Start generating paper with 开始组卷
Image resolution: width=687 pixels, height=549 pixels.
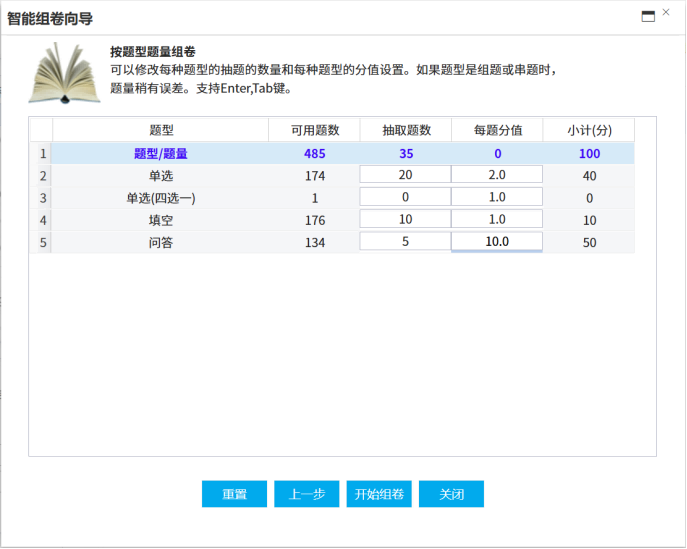[x=379, y=494]
